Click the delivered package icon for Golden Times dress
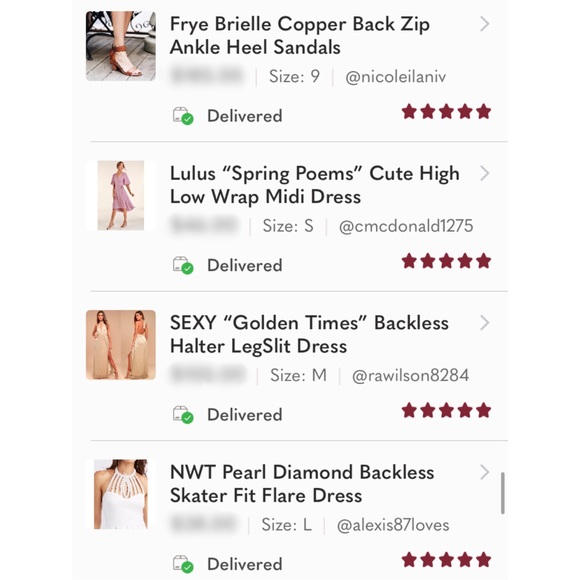Screen dimensions: 580x580 click(x=183, y=415)
